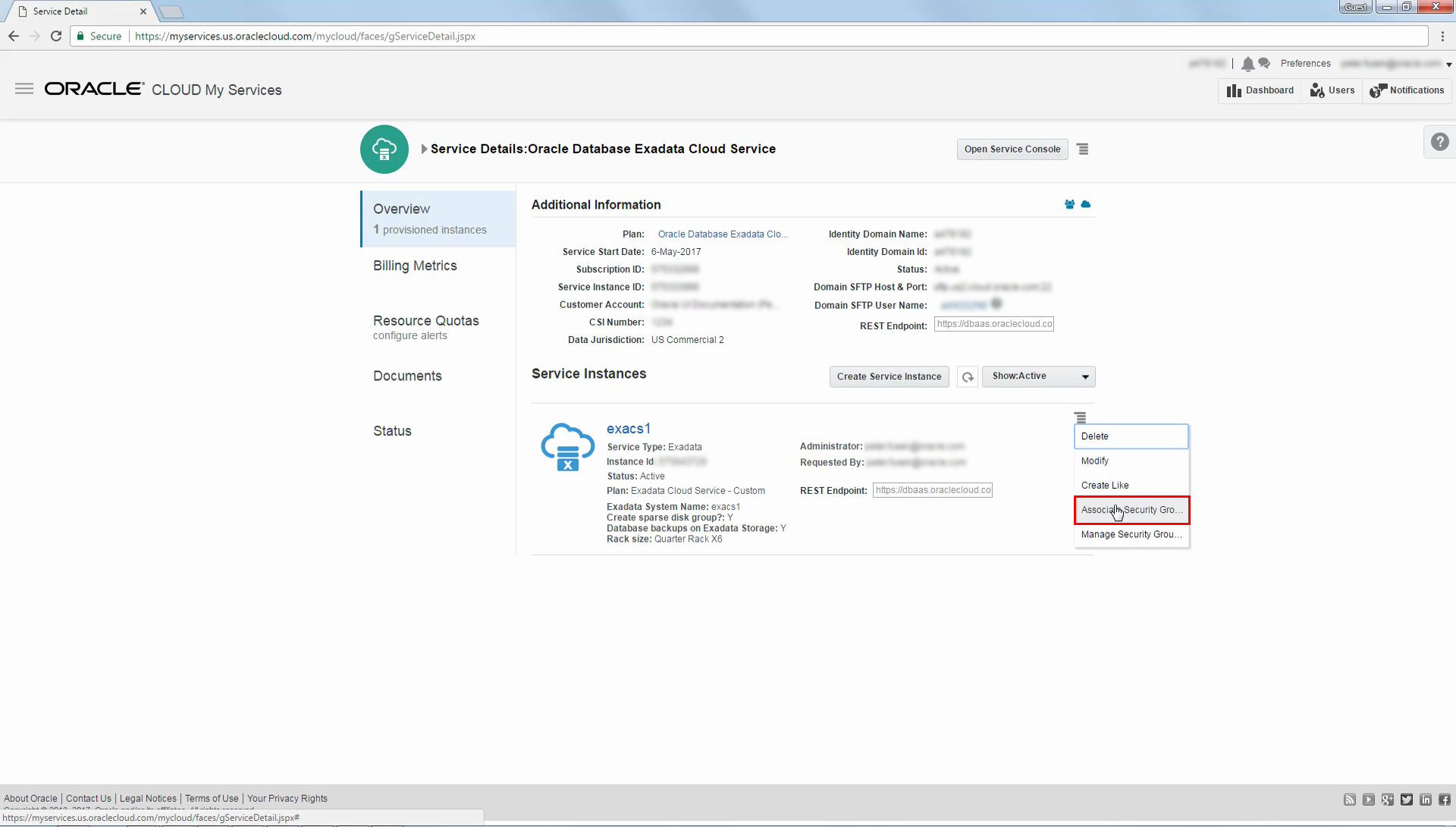The height and width of the screenshot is (827, 1456).
Task: Open the exacs1 instance link
Action: click(x=628, y=429)
